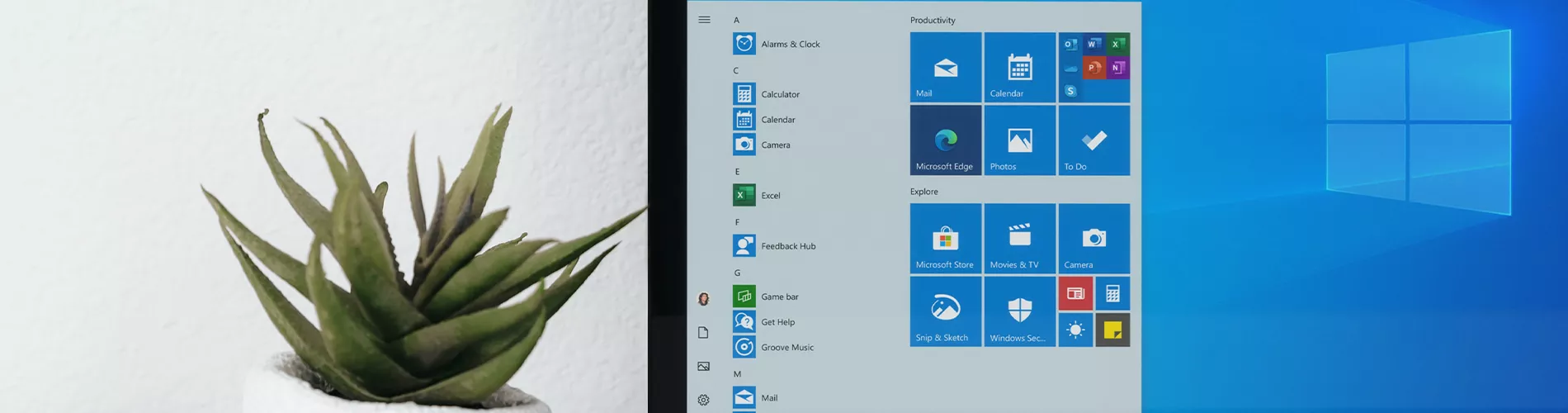Open Skype in the Office tile folder
Viewport: 1568px width, 413px height.
[x=1070, y=91]
